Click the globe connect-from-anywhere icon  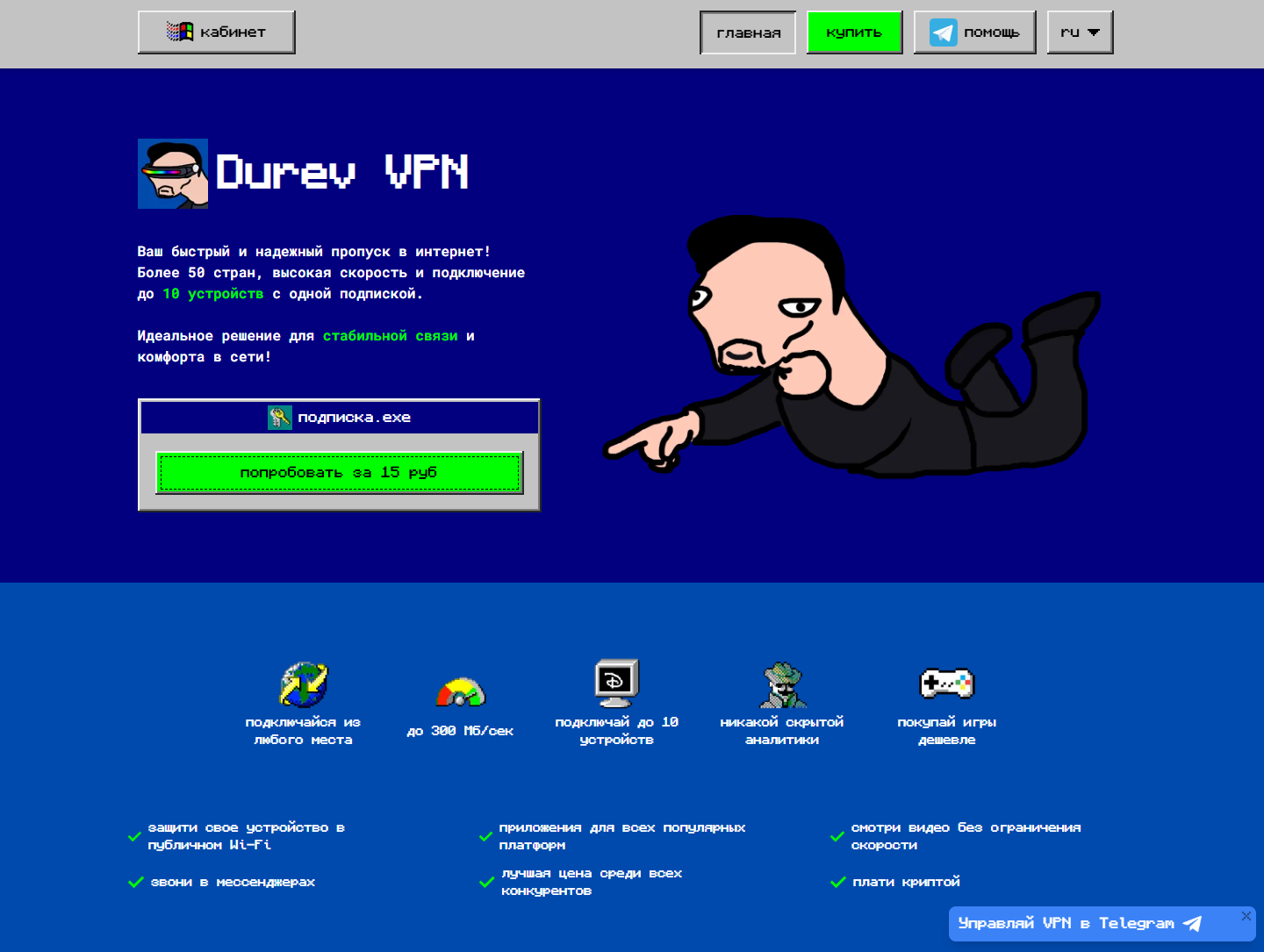point(304,684)
